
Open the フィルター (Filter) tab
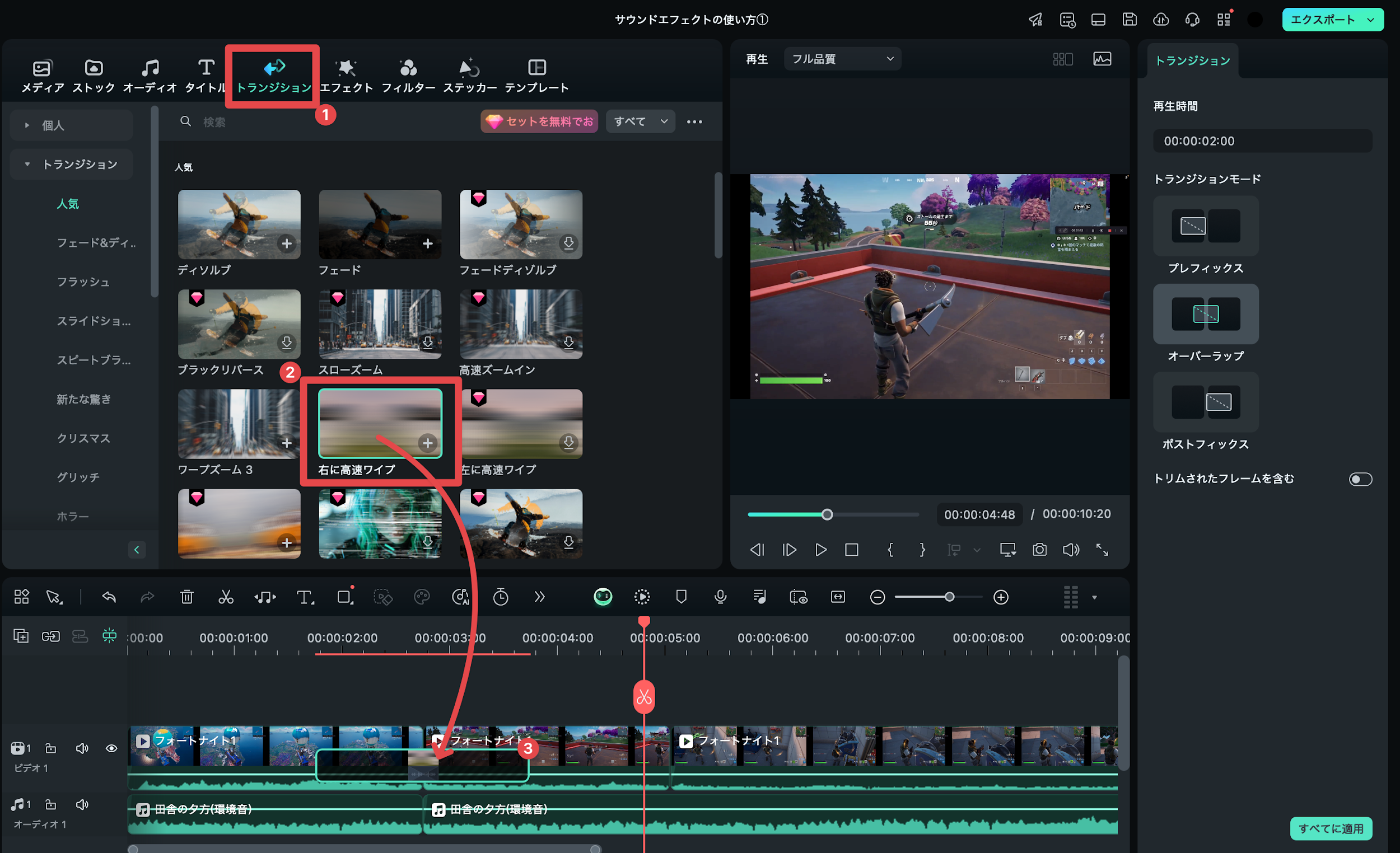coord(408,76)
